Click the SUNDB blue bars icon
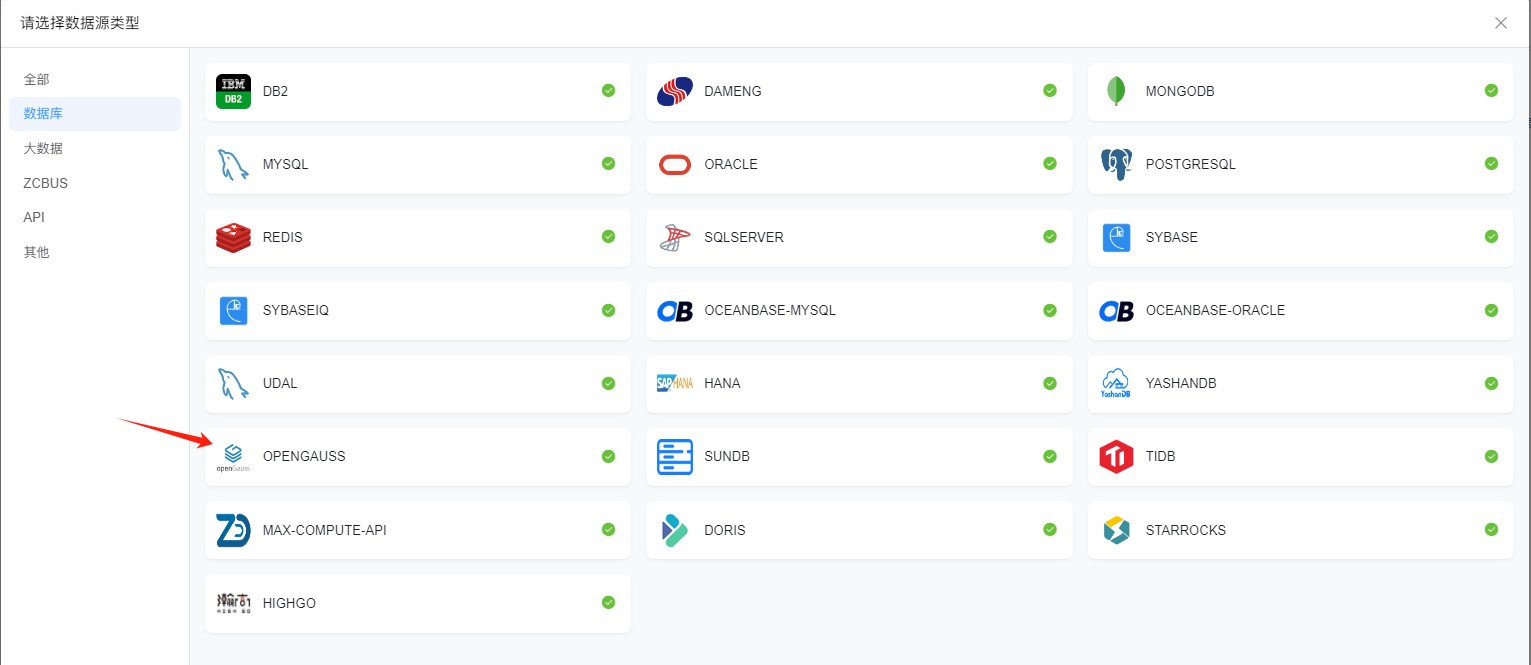The width and height of the screenshot is (1531, 665). (x=675, y=456)
